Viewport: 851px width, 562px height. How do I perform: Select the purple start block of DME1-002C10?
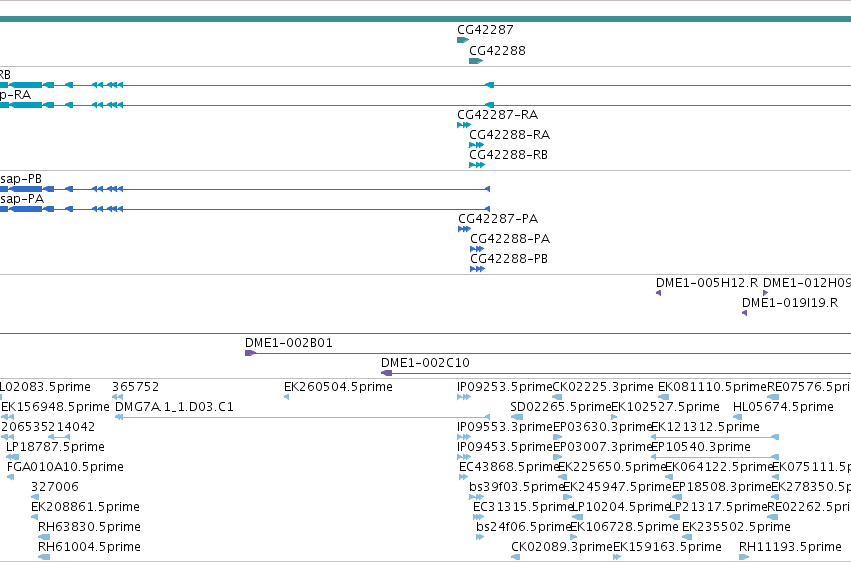[386, 373]
